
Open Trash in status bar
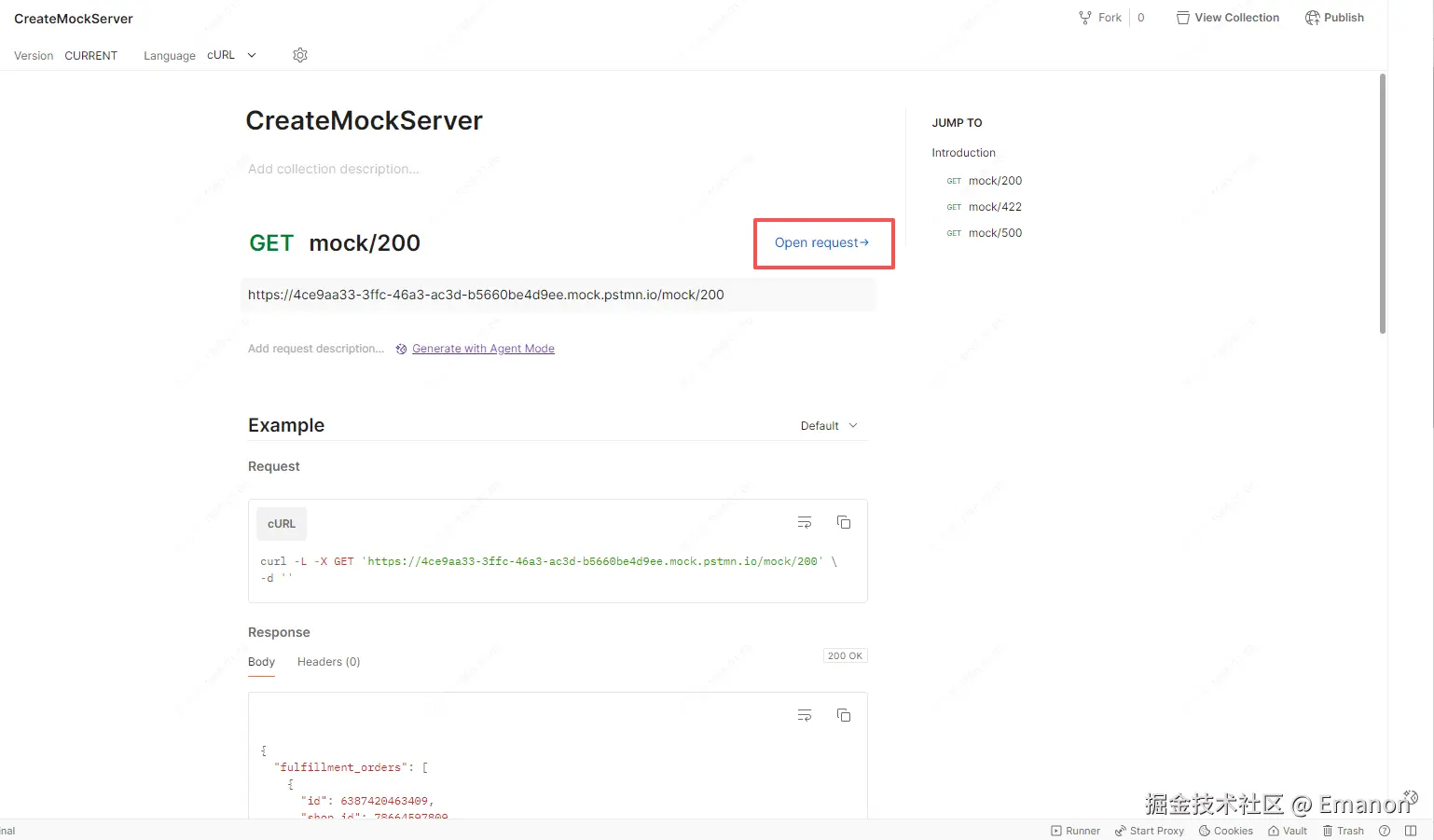point(1343,831)
